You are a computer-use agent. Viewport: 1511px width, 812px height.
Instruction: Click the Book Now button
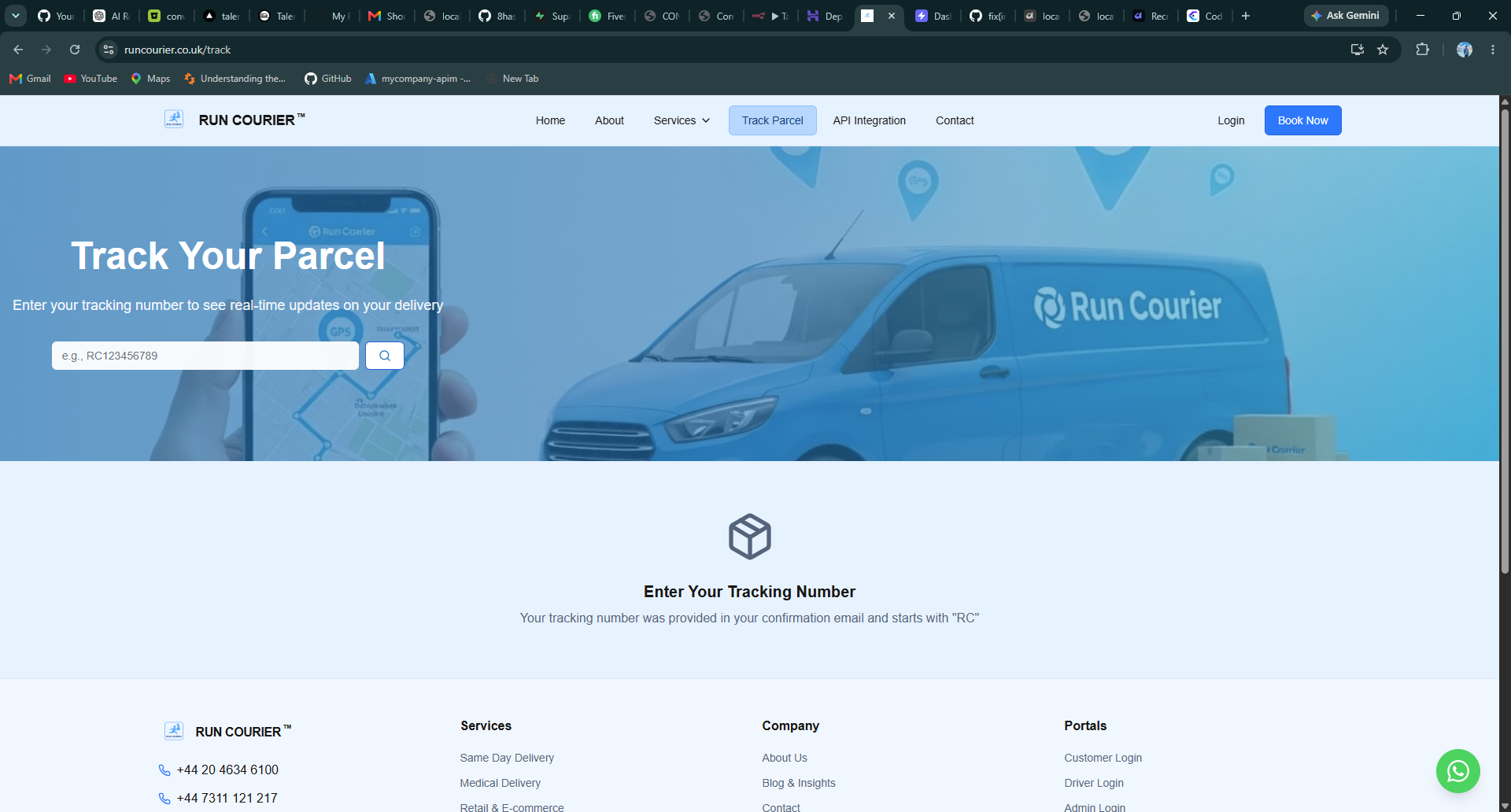click(x=1302, y=120)
